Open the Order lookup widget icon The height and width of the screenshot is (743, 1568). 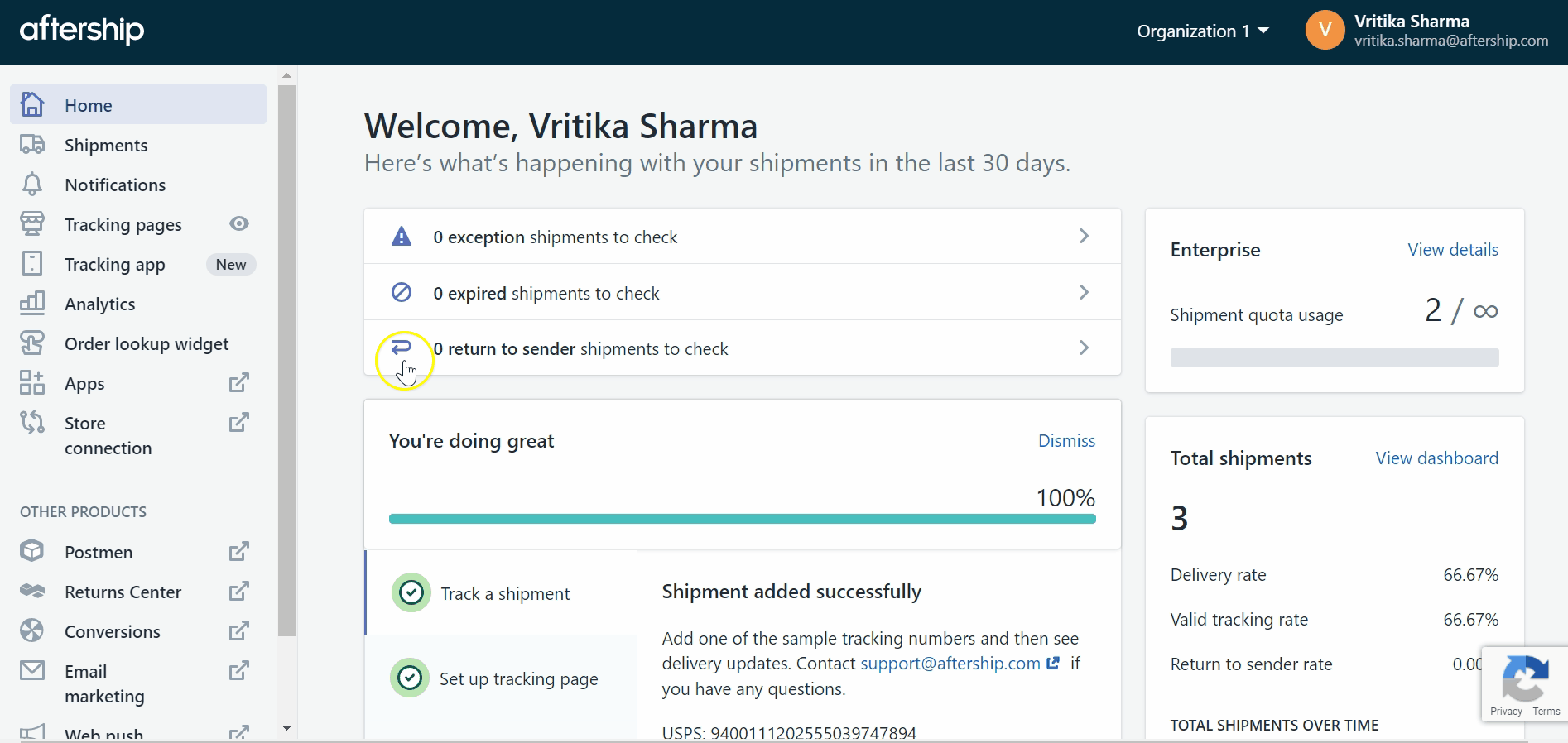tap(32, 343)
